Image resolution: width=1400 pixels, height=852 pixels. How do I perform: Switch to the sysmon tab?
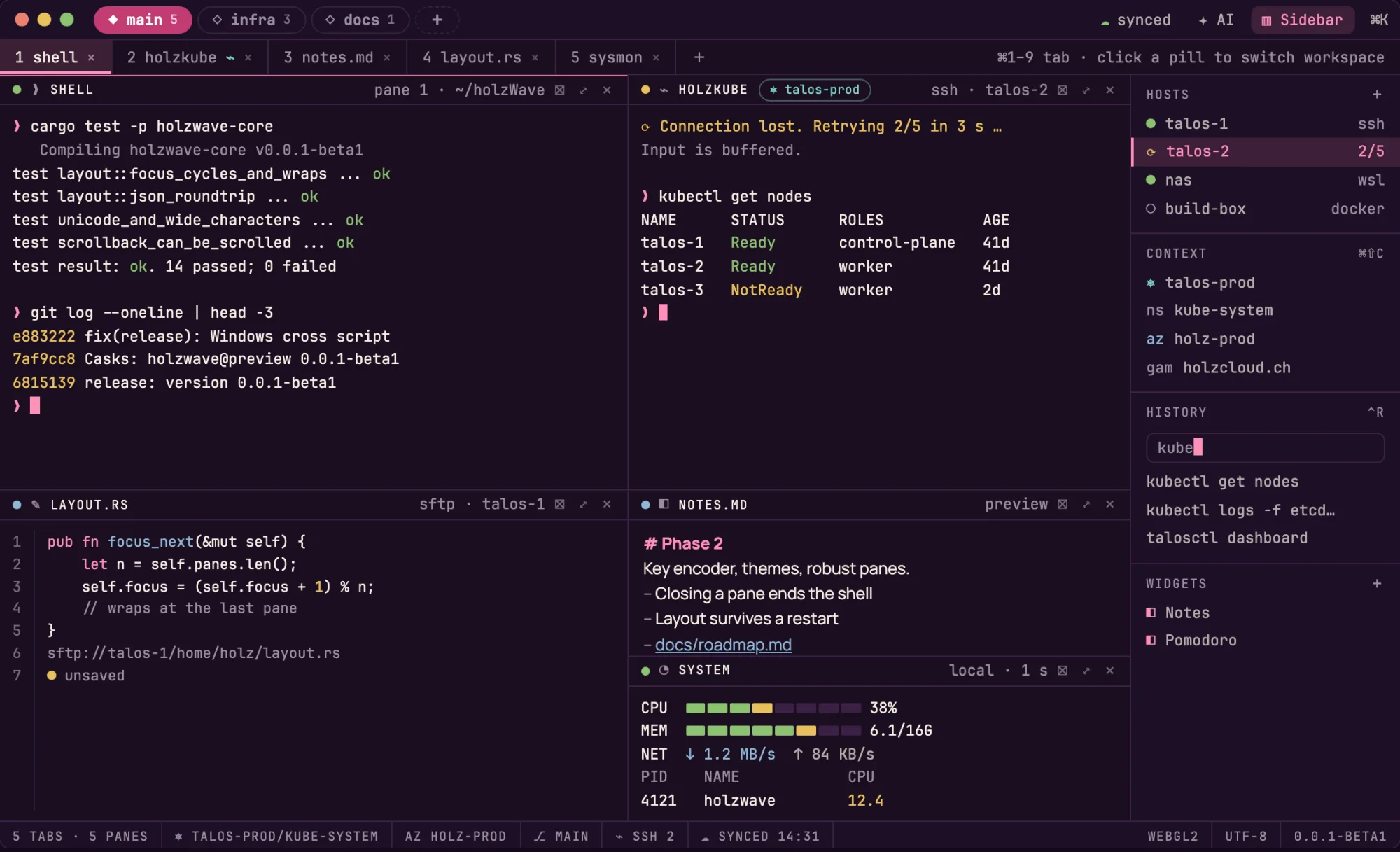pyautogui.click(x=615, y=57)
